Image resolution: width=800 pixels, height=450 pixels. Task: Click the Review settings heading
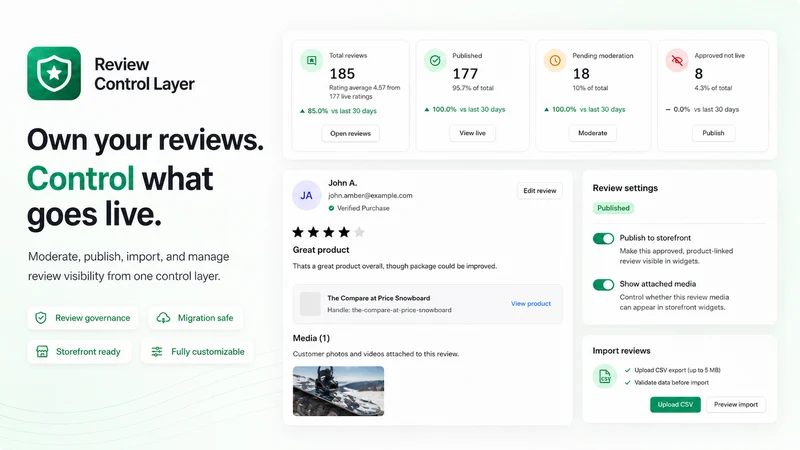point(625,188)
